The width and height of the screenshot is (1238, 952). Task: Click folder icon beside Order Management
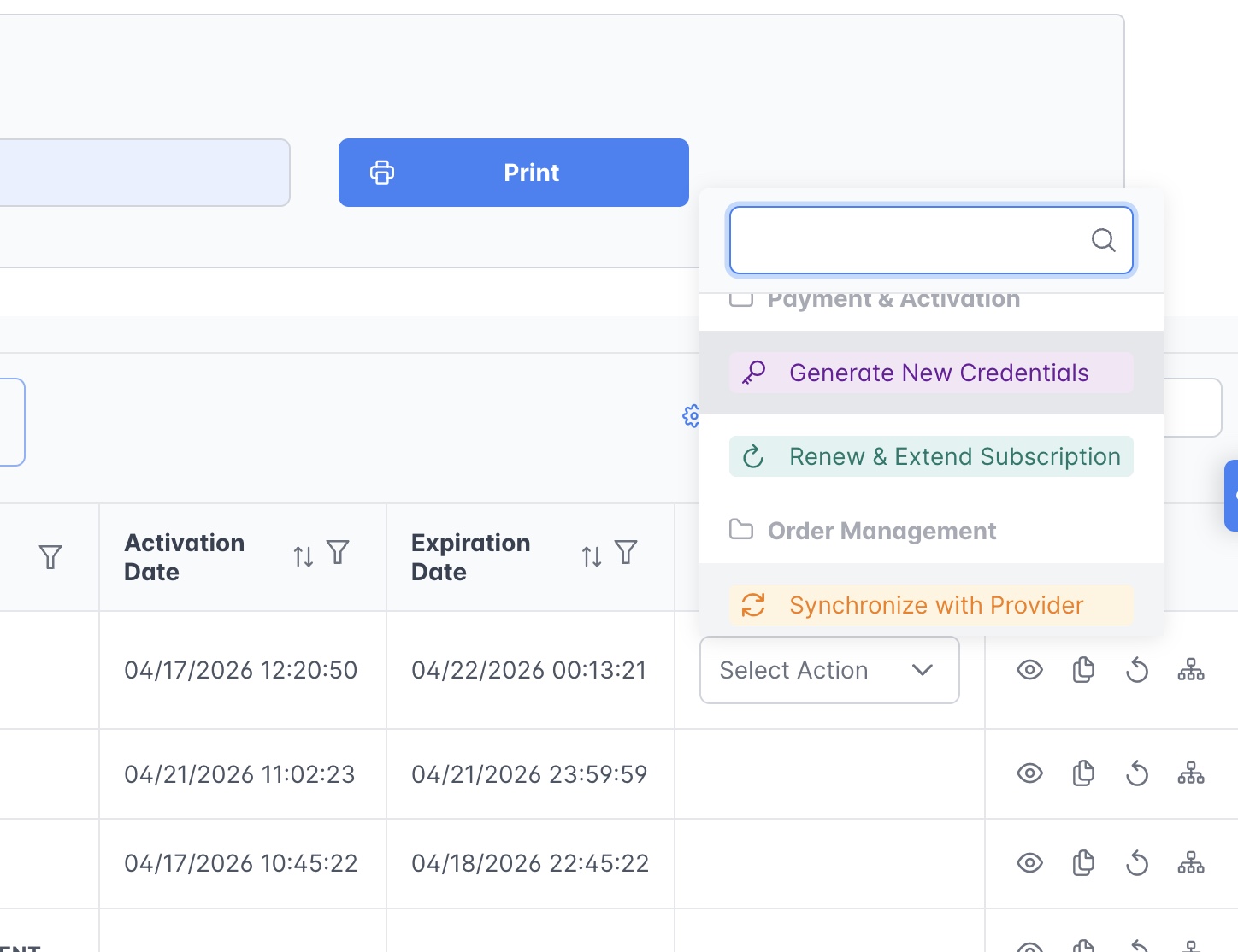click(x=741, y=530)
